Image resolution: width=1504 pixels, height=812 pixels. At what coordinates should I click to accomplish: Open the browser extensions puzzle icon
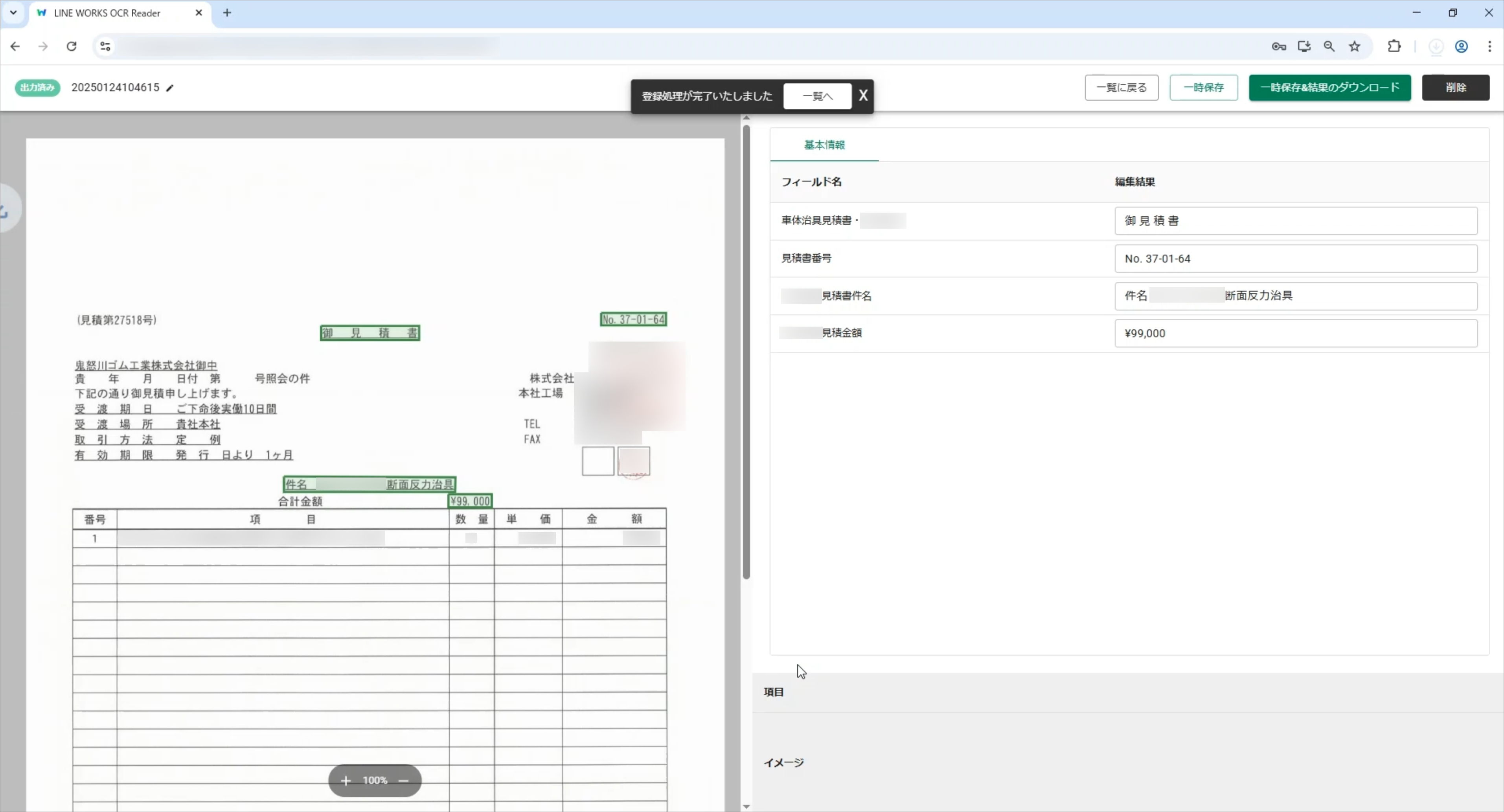coord(1394,47)
